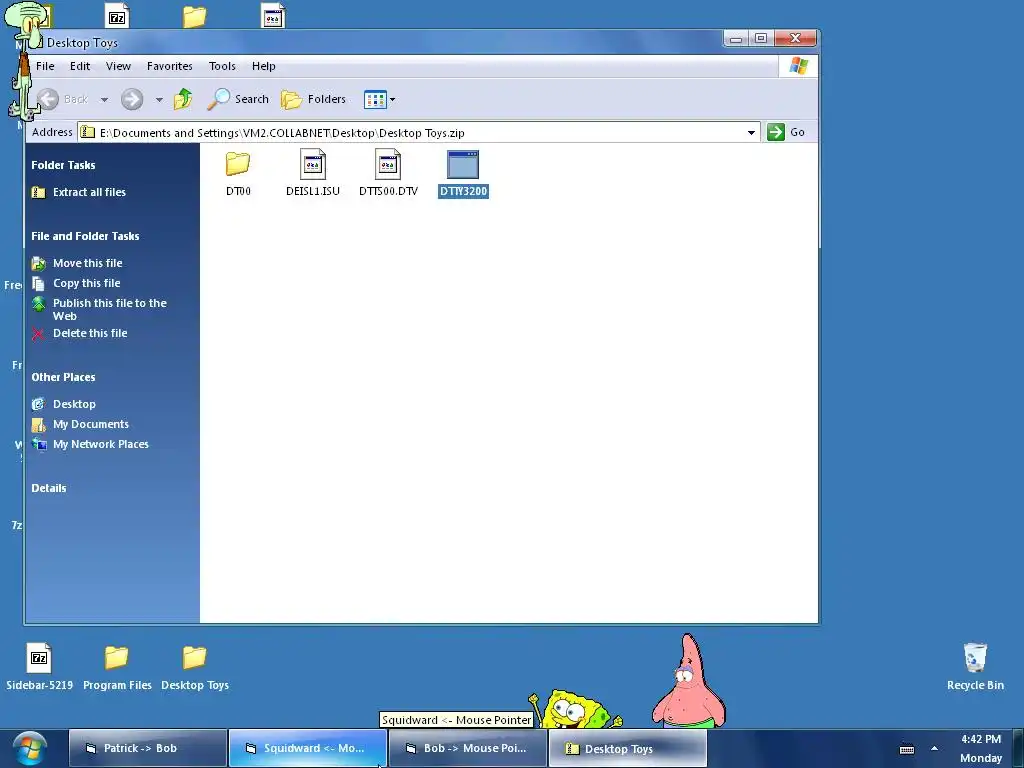
Task: Click the Move this file icon
Action: click(x=39, y=263)
